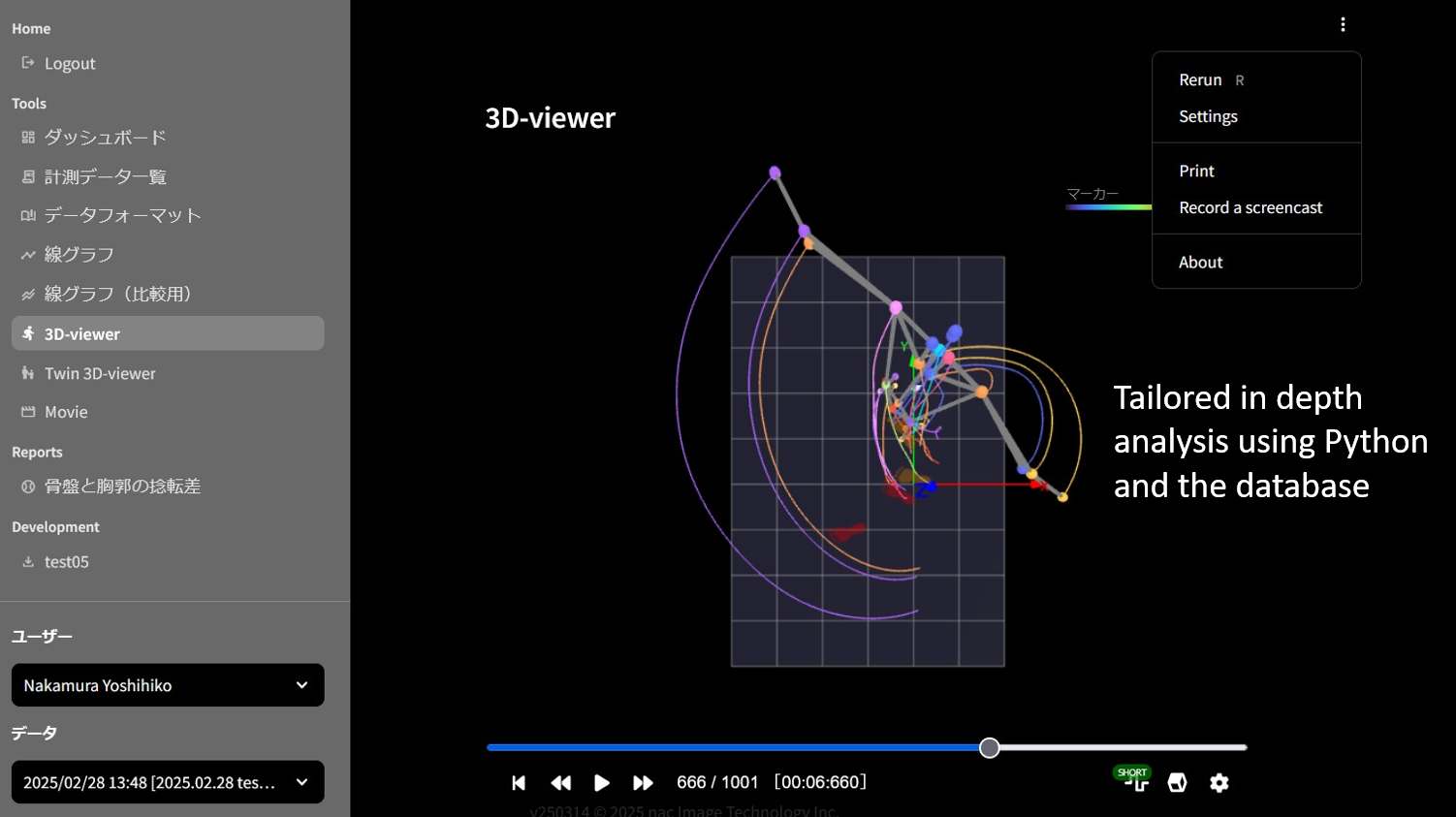Skip to the first frame
The width and height of the screenshot is (1456, 817).
(x=519, y=783)
